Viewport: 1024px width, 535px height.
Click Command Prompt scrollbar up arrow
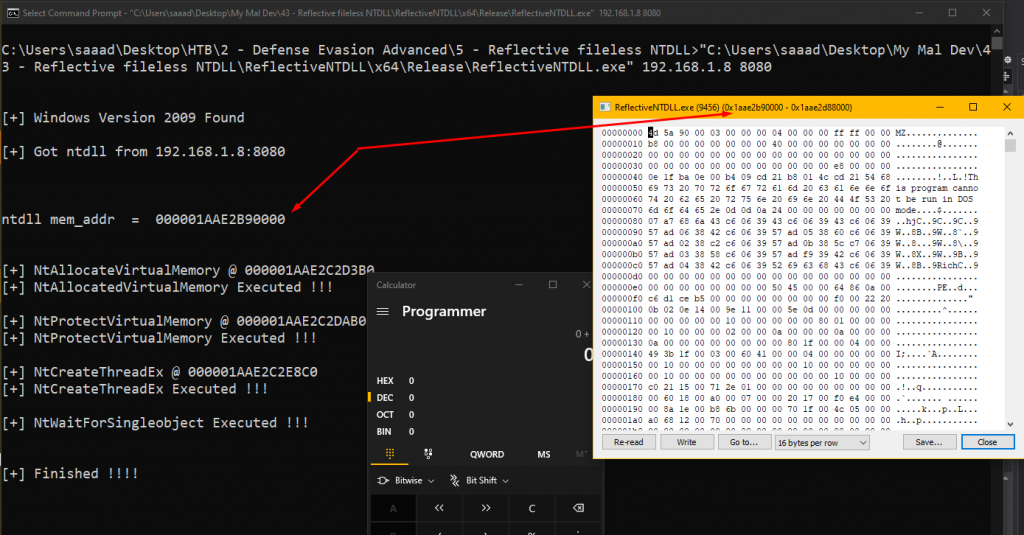coord(997,31)
